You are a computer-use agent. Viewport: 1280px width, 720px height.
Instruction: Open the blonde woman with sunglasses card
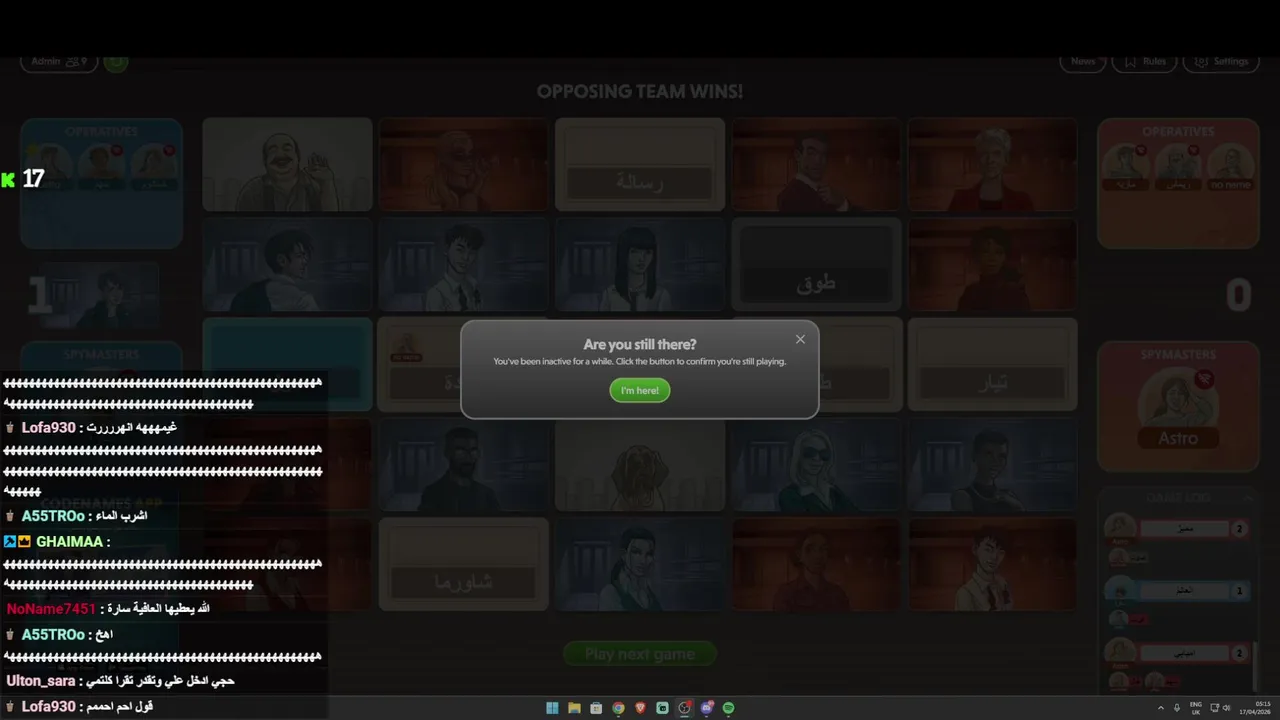(x=816, y=464)
